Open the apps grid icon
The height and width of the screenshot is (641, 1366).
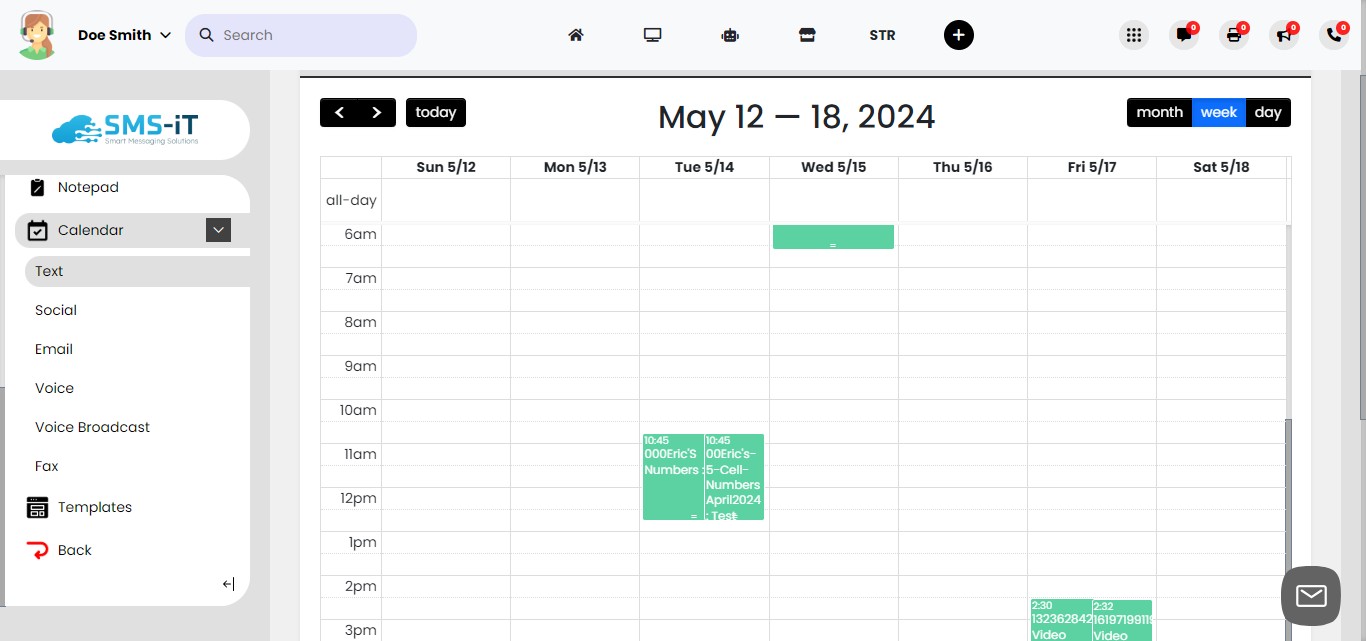pyautogui.click(x=1133, y=34)
